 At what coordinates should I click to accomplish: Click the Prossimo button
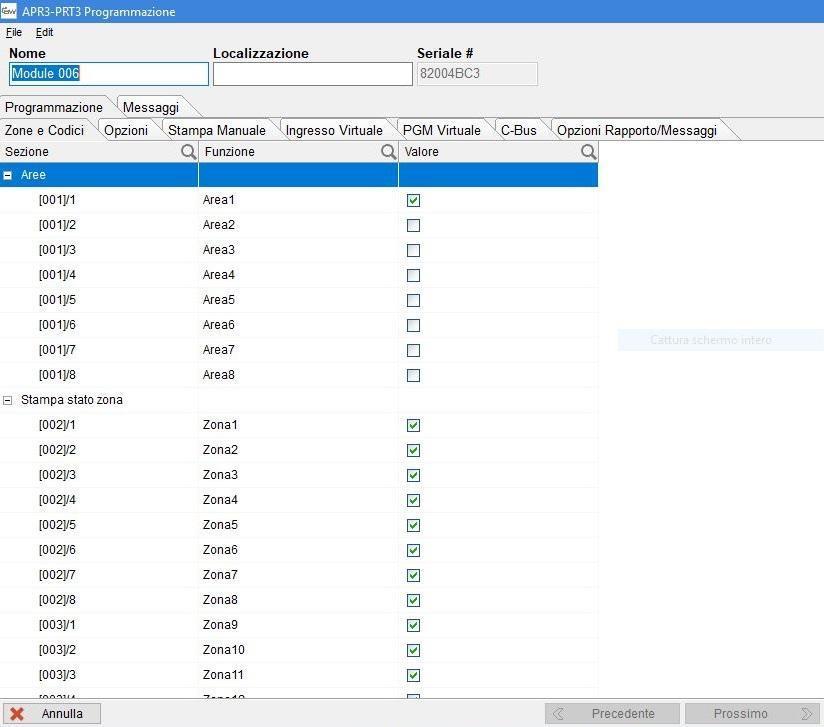(x=753, y=713)
